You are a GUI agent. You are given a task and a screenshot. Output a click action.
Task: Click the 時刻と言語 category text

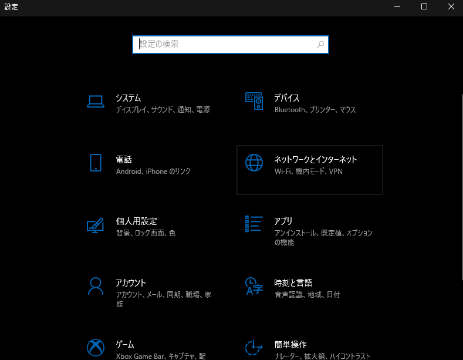click(x=293, y=283)
